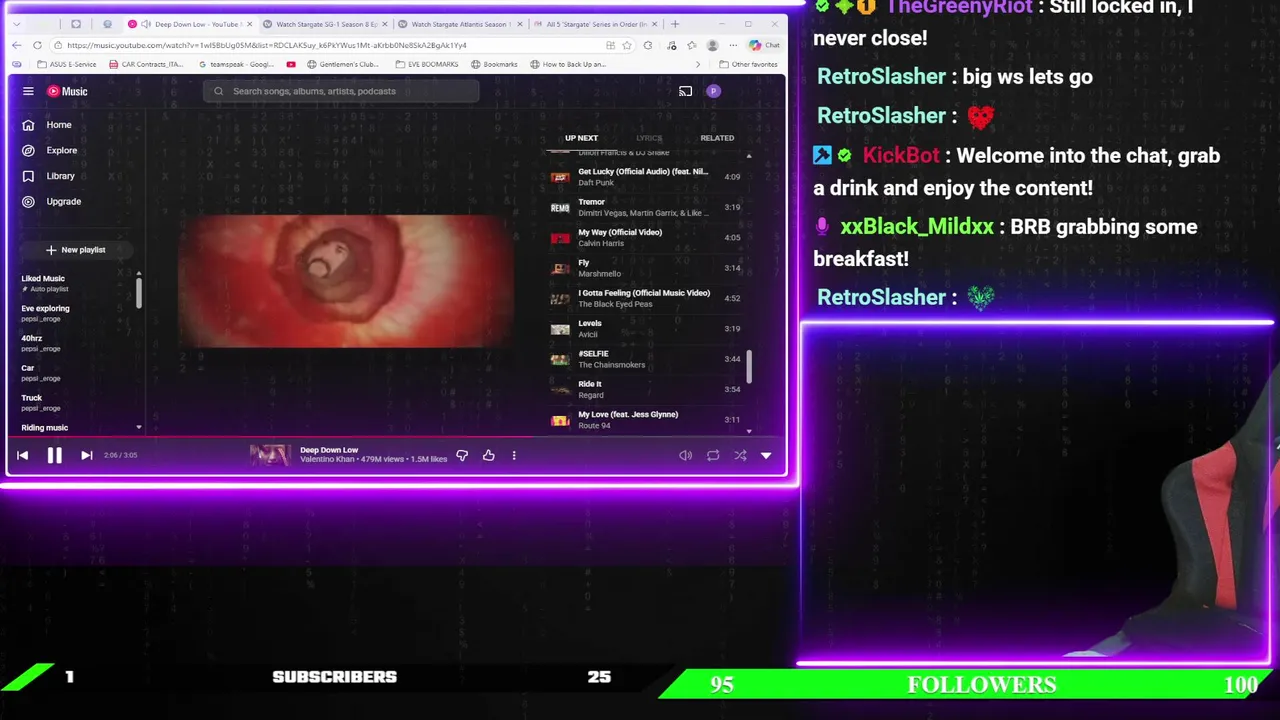Play Ride It by Regard
This screenshot has height=720, width=1280.
pos(645,389)
